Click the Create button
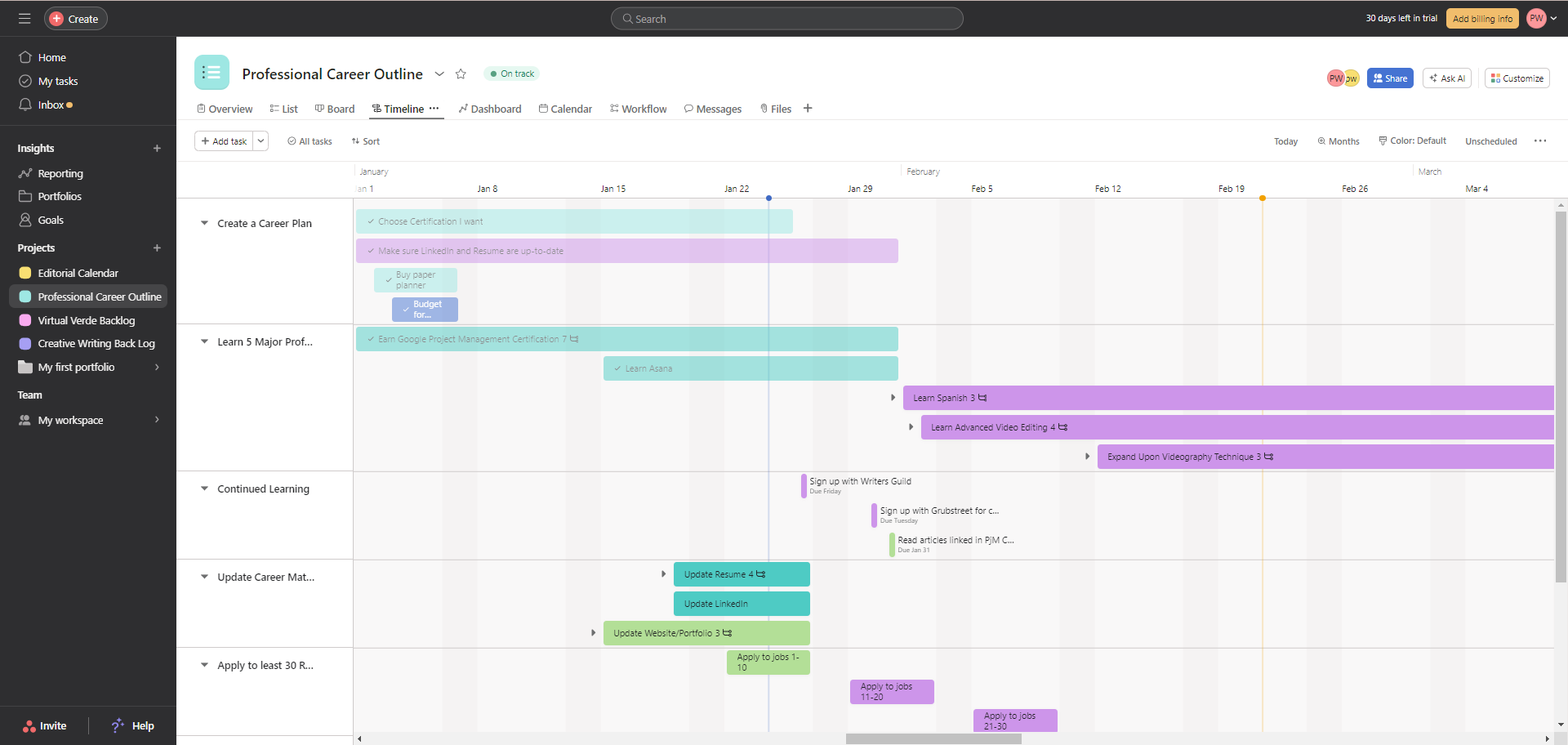The width and height of the screenshot is (1568, 745). [x=75, y=18]
